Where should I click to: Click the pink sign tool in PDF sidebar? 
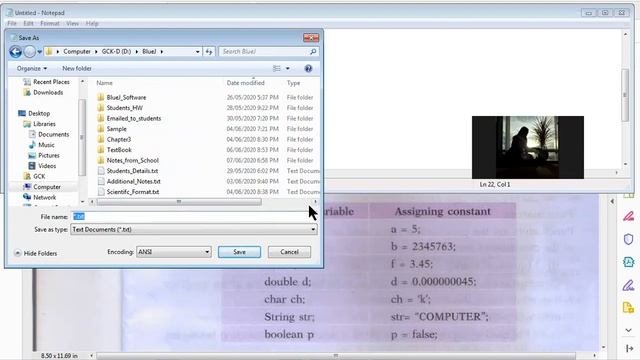click(629, 216)
